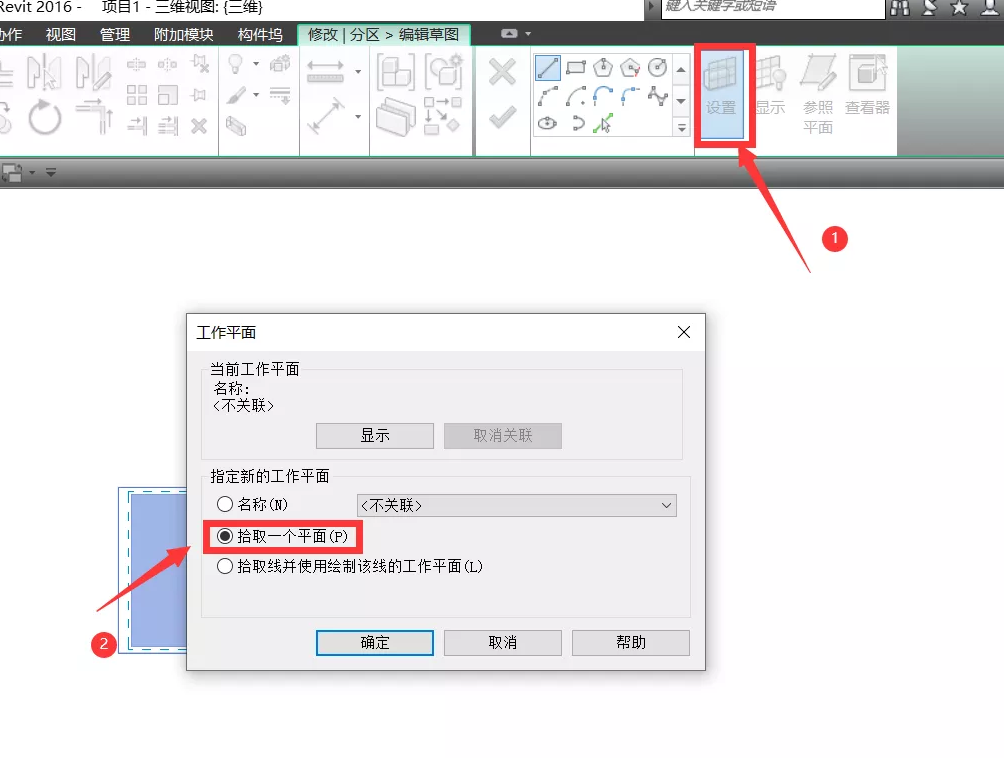Open the <不关联> plane name dropdown

pos(668,505)
